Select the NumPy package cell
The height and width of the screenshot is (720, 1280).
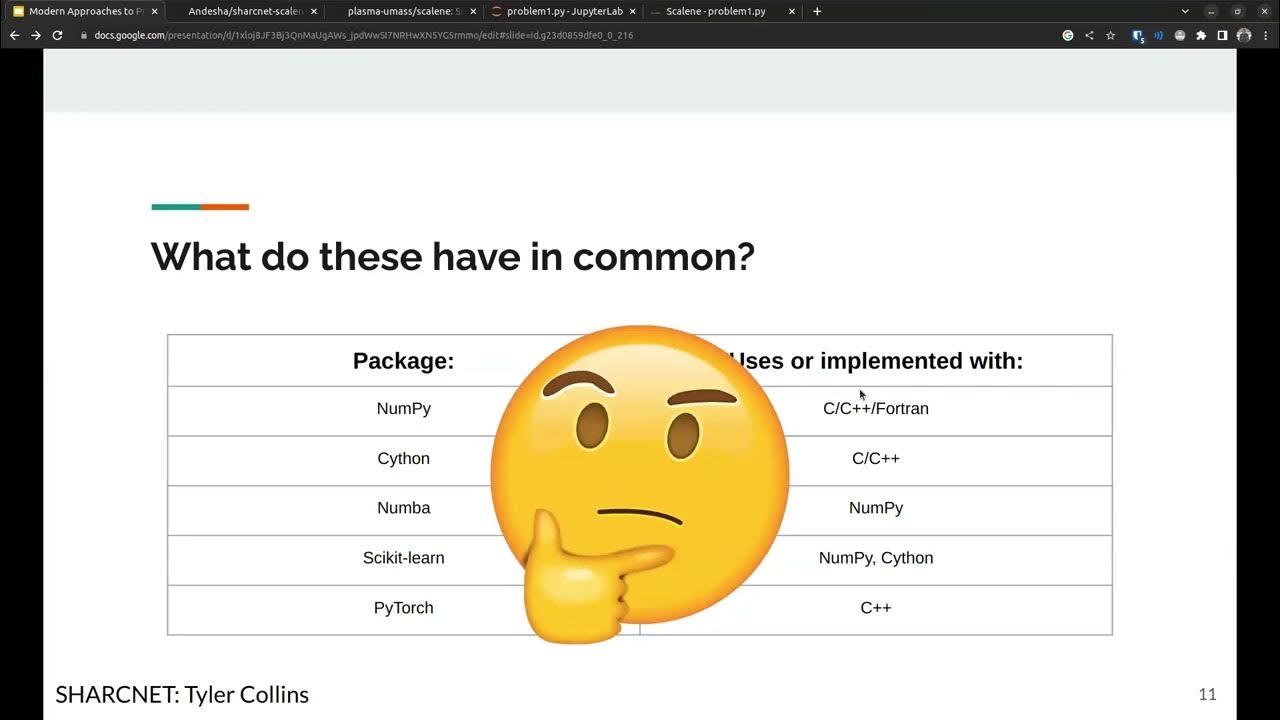(x=403, y=409)
